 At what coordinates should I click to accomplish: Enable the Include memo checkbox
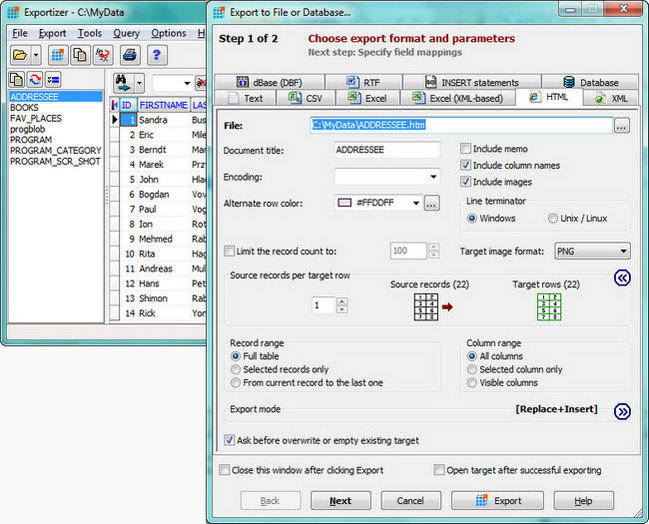[x=466, y=149]
